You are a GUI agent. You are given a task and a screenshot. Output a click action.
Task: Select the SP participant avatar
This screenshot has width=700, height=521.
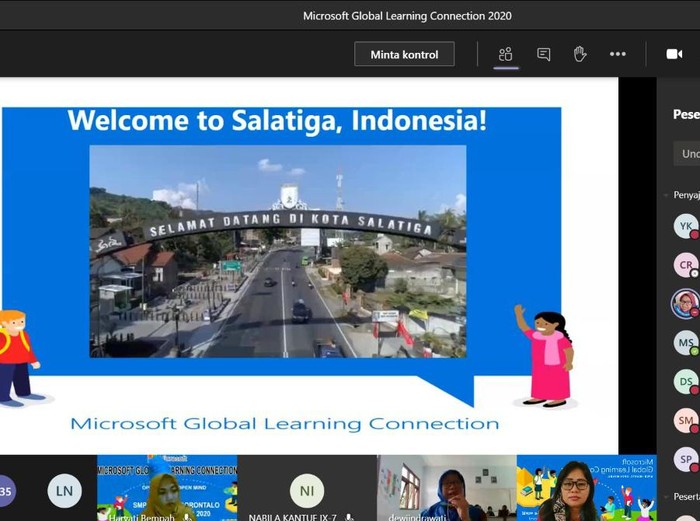pos(686,459)
